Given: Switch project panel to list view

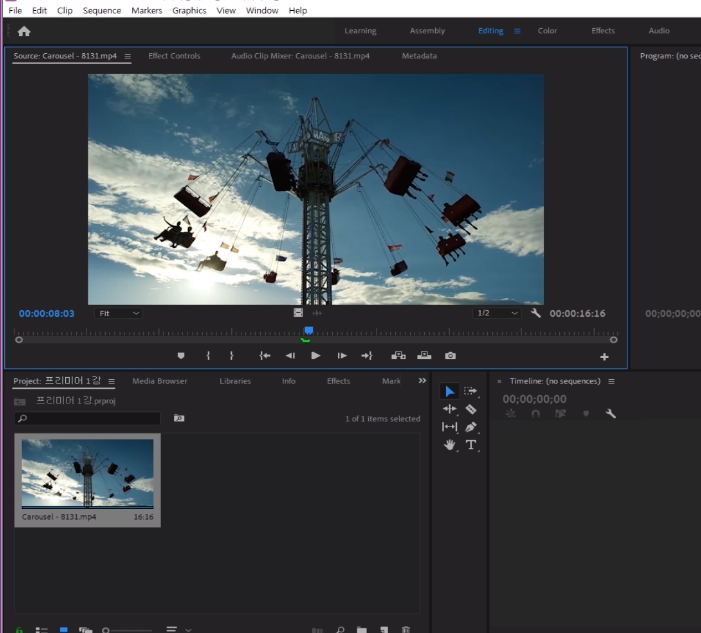Looking at the screenshot, I should pyautogui.click(x=41, y=630).
